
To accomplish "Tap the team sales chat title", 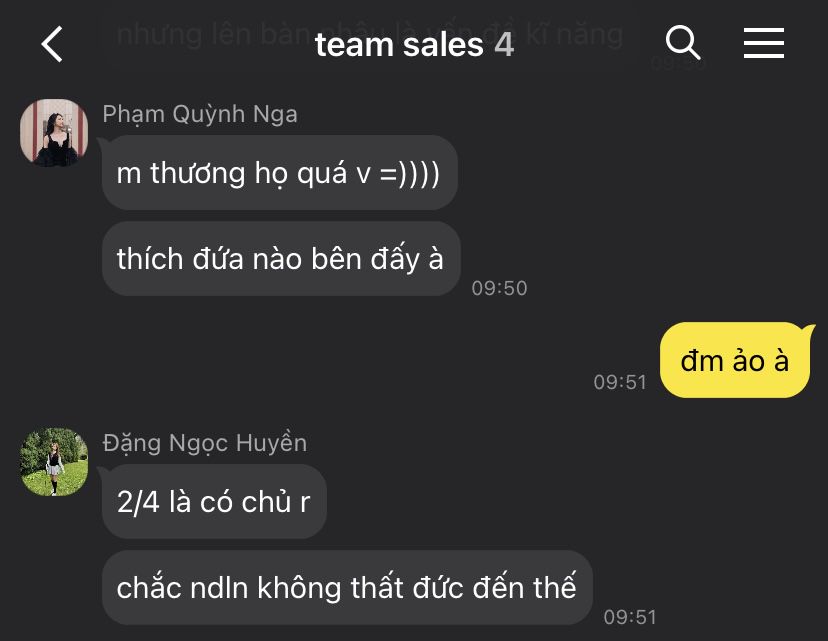I will click(x=399, y=44).
